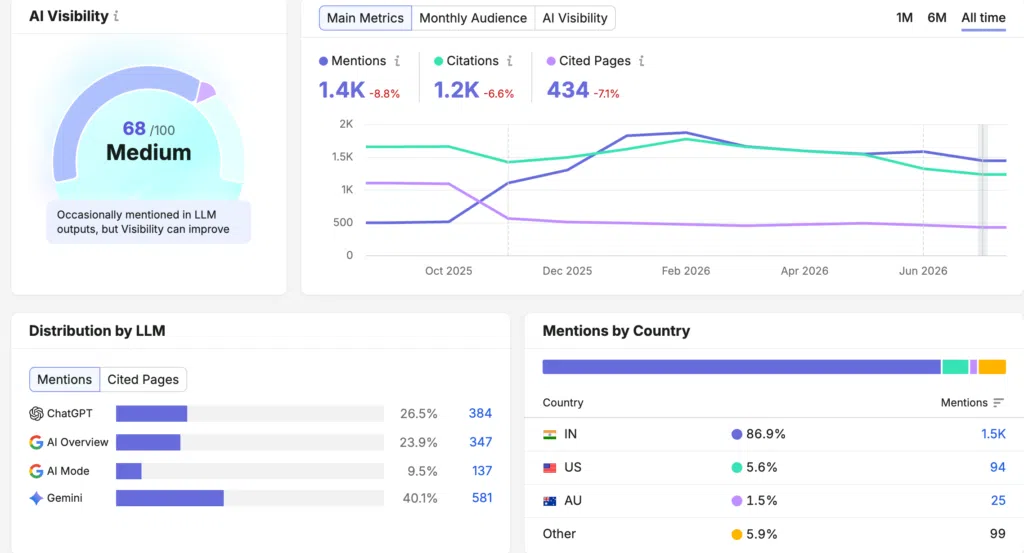1024x553 pixels.
Task: Switch to the Monthly Audience tab
Action: [473, 18]
